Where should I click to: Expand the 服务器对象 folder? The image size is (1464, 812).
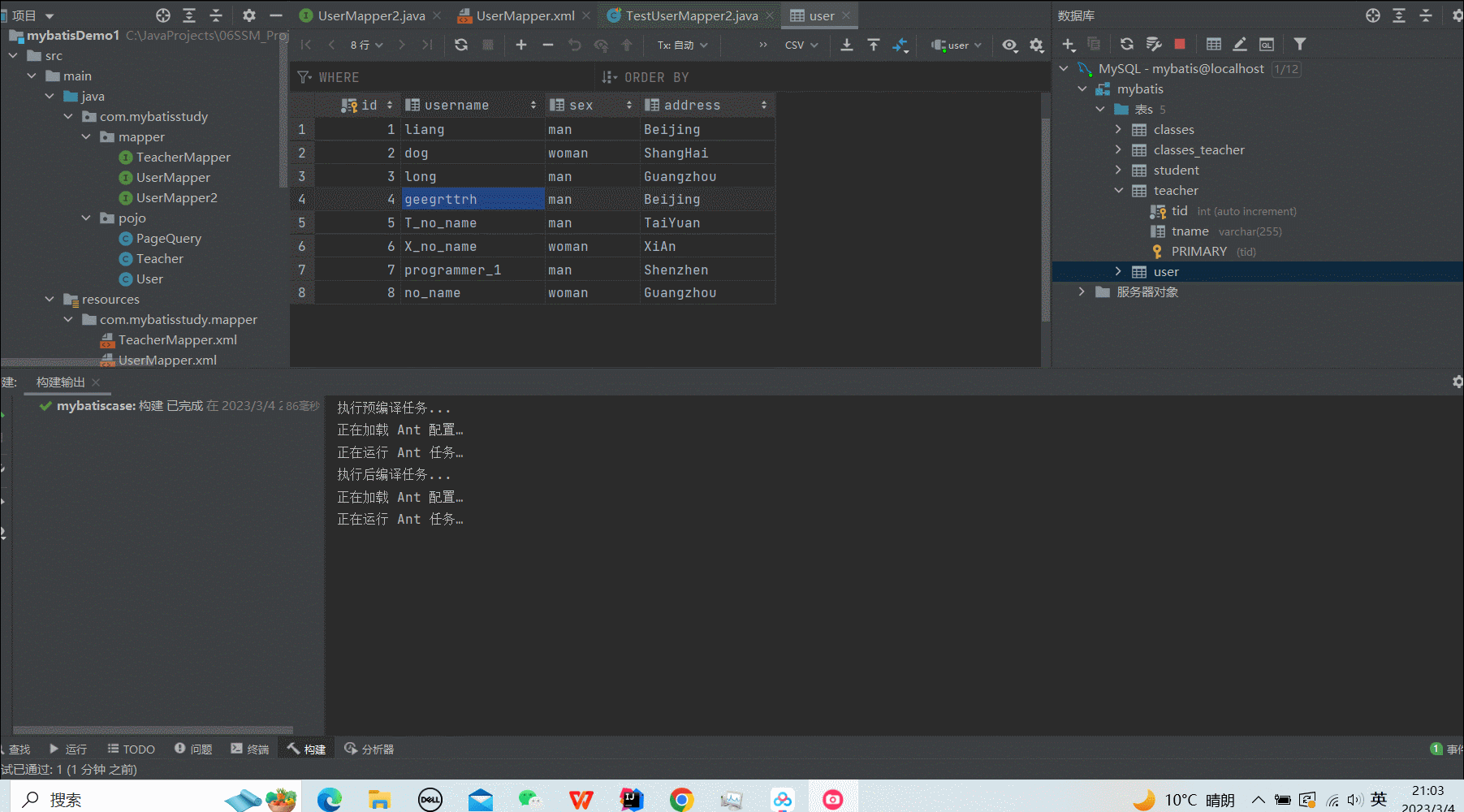pos(1082,292)
